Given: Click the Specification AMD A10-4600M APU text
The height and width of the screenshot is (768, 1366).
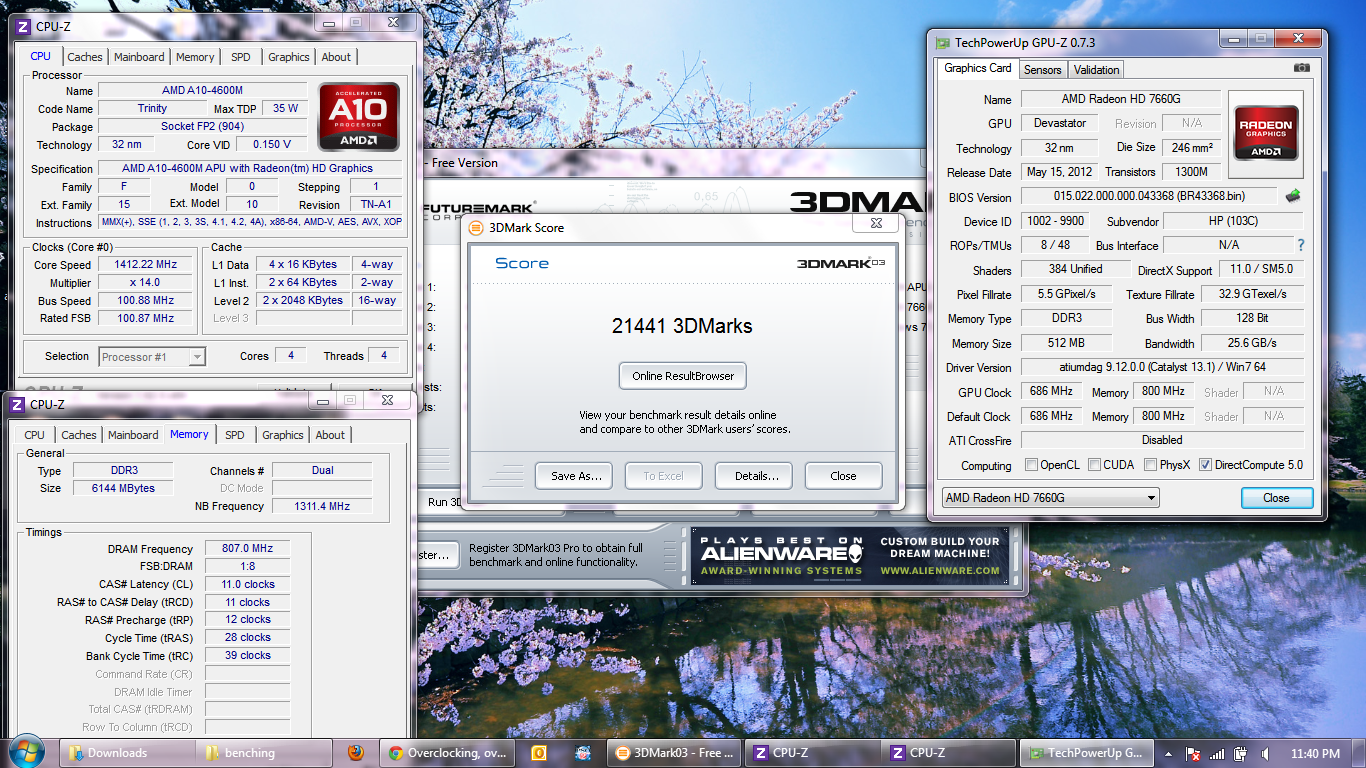Looking at the screenshot, I should (248, 169).
